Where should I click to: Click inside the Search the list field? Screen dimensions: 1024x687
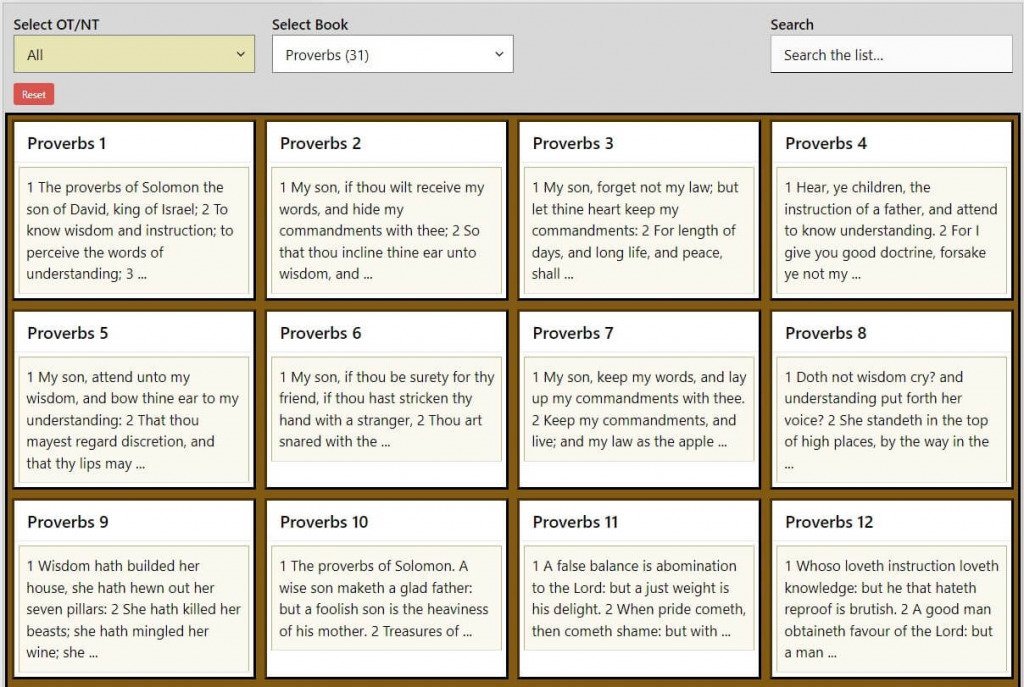click(889, 53)
